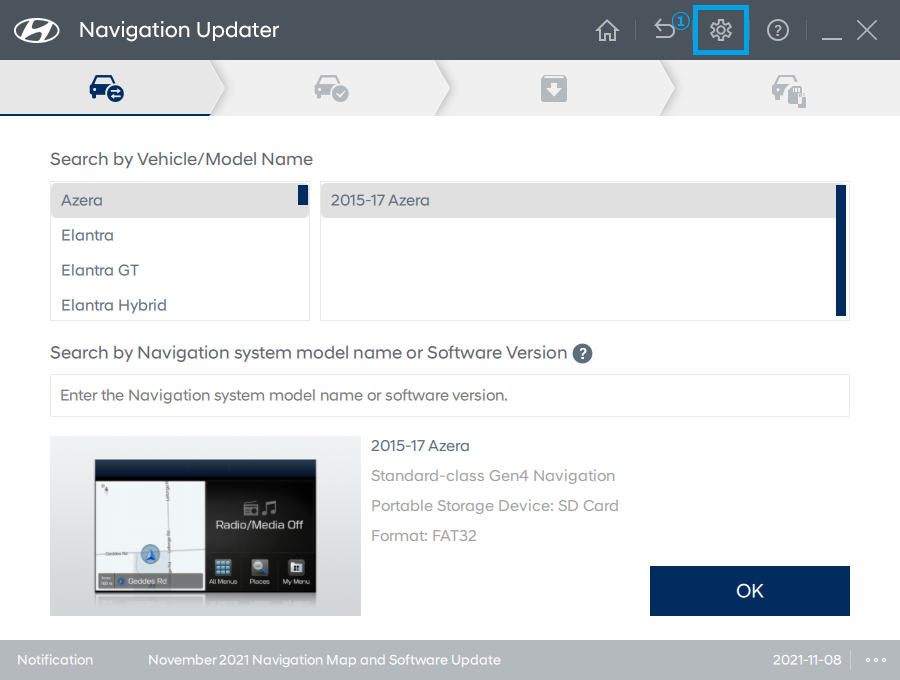Click the help tooltip beside Software Version label
The height and width of the screenshot is (680, 900).
point(582,354)
